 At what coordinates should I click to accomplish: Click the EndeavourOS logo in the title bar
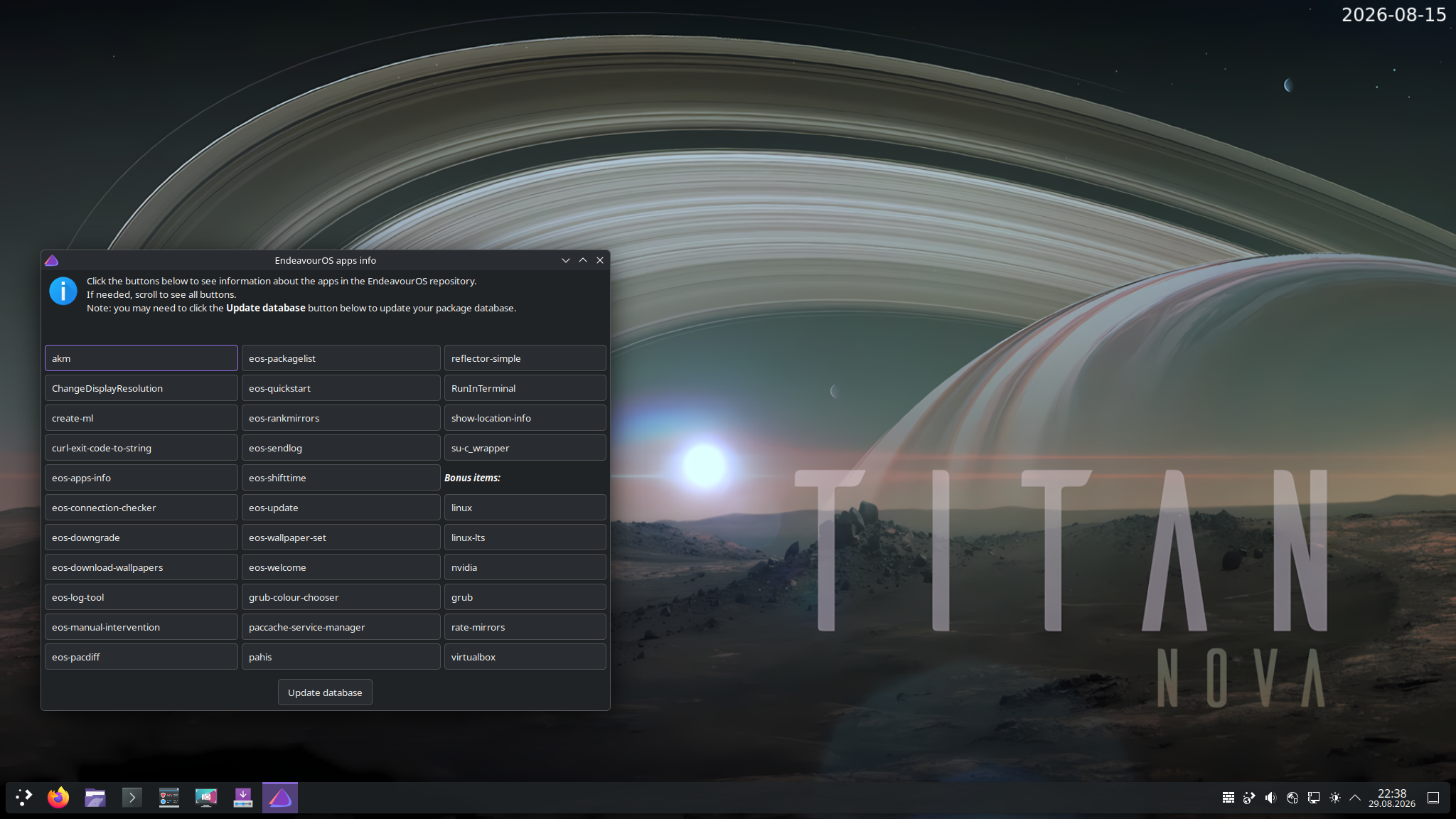[52, 260]
